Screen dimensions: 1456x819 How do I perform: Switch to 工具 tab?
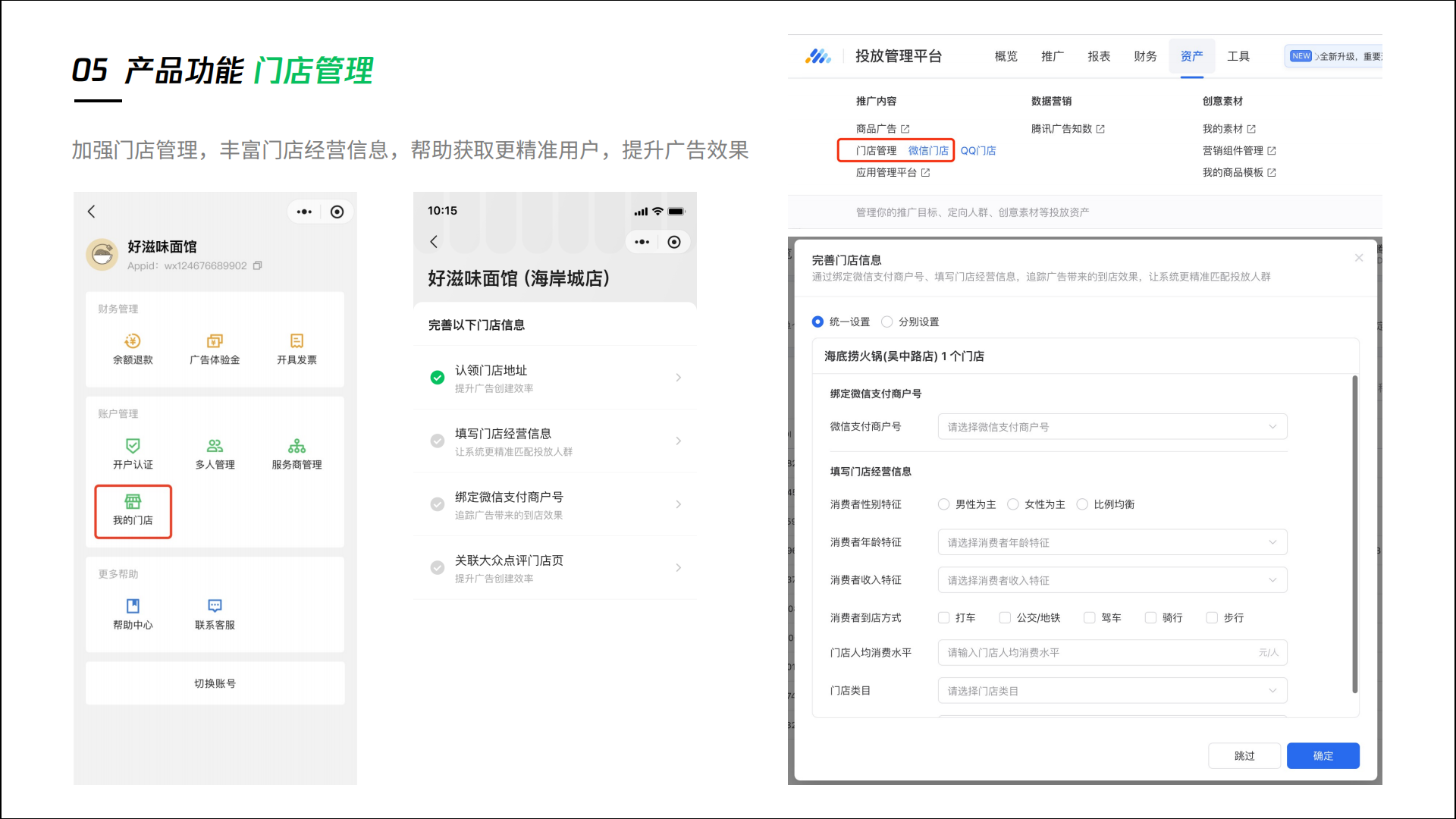tap(1238, 56)
